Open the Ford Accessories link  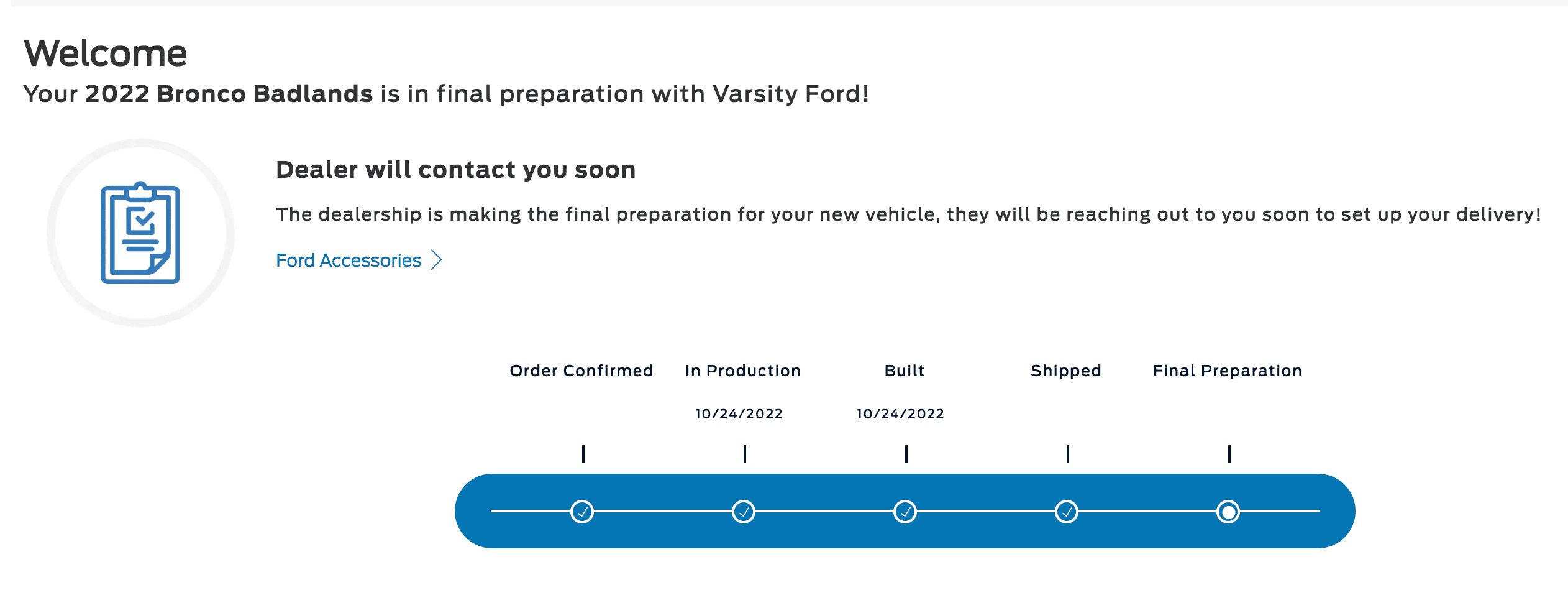click(349, 260)
